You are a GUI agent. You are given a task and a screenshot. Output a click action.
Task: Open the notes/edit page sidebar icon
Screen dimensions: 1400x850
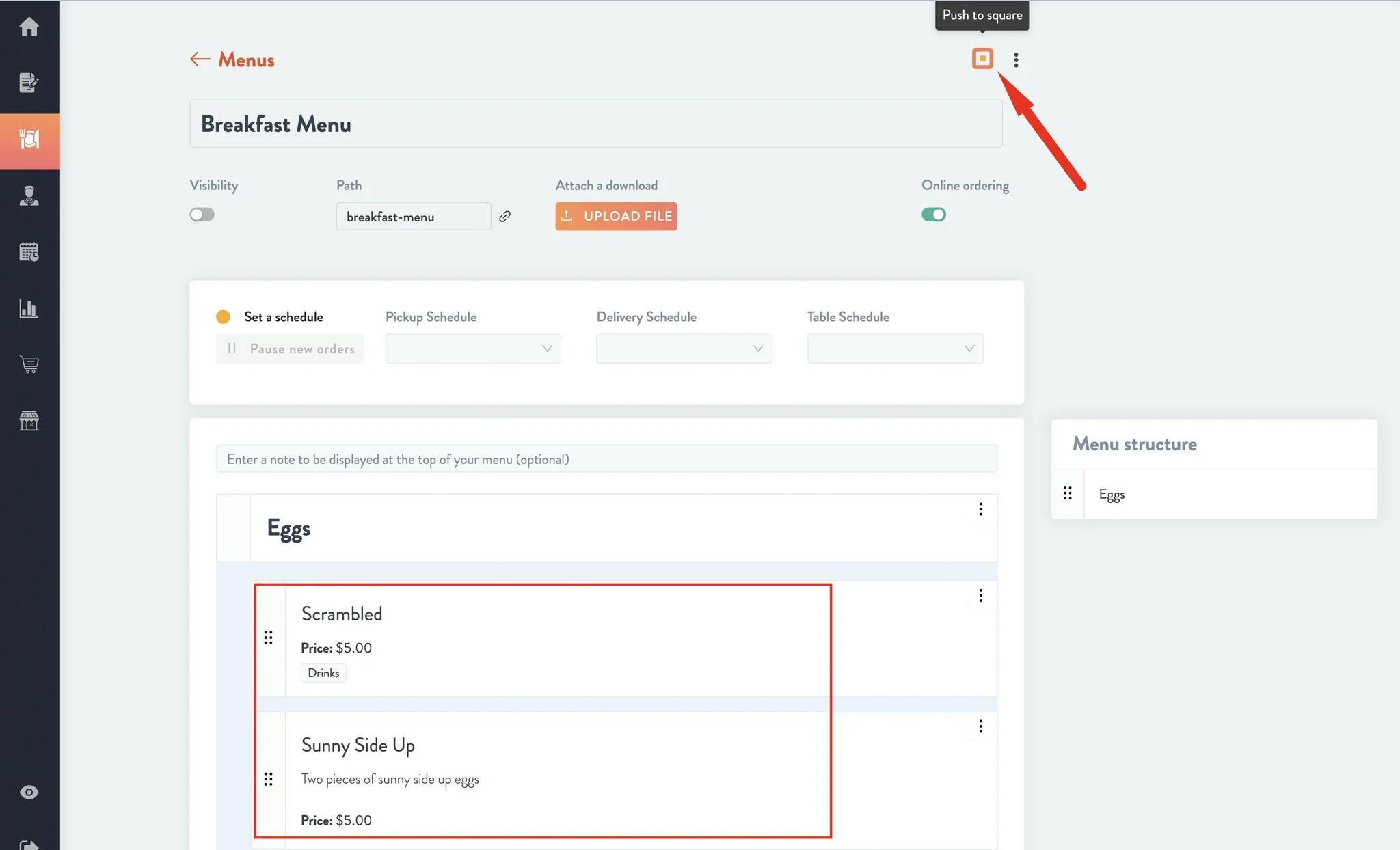(x=29, y=83)
